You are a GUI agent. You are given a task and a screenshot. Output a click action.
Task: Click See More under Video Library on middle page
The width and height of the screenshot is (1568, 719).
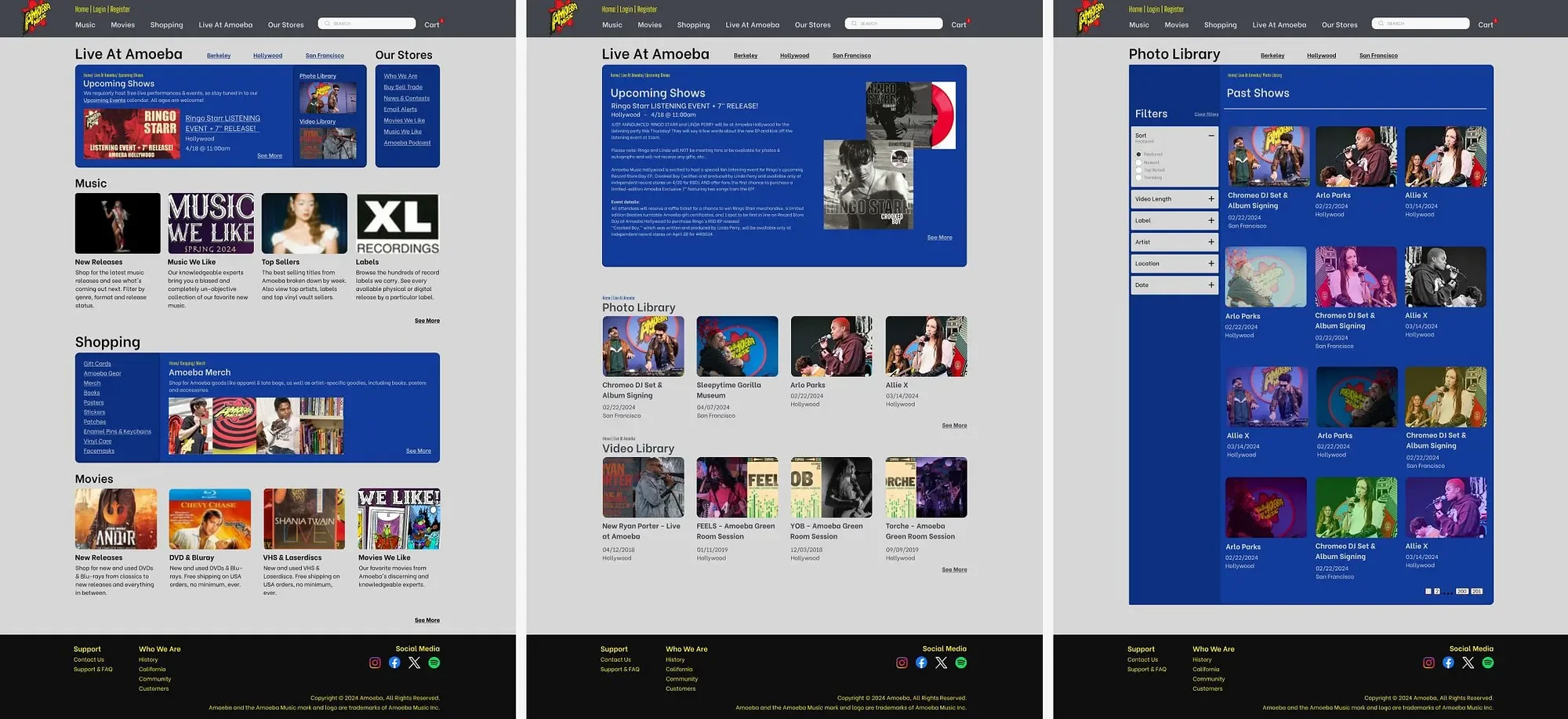point(954,570)
